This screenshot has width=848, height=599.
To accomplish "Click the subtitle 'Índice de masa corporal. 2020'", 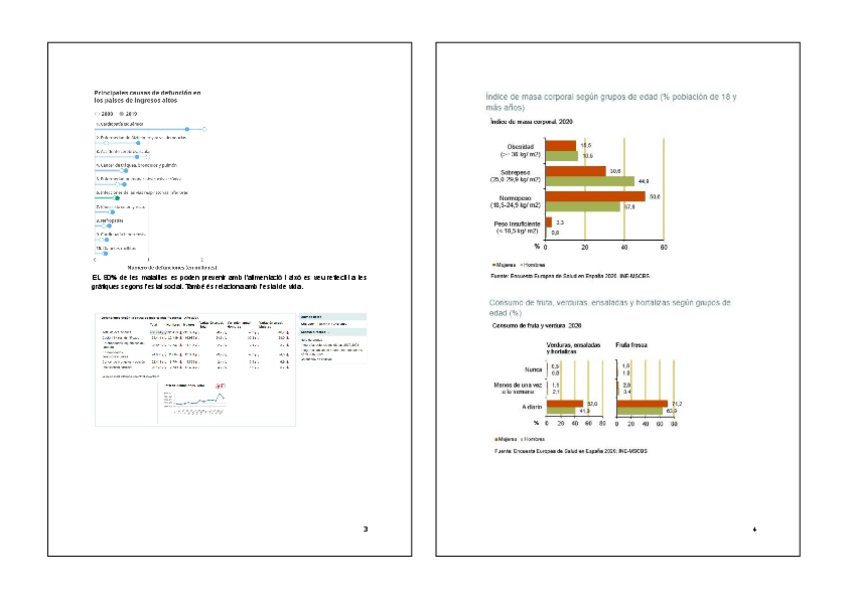I will (x=531, y=122).
